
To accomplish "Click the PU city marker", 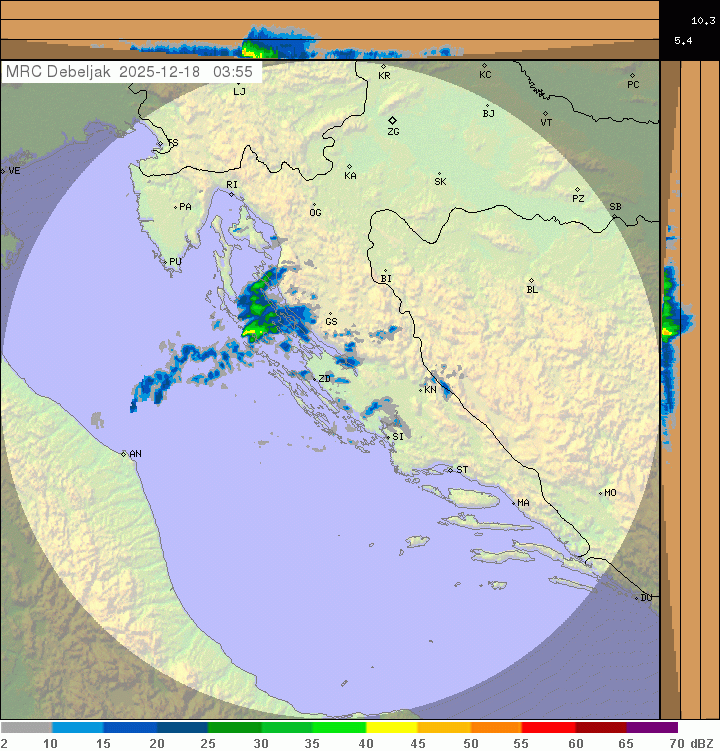I will (165, 261).
